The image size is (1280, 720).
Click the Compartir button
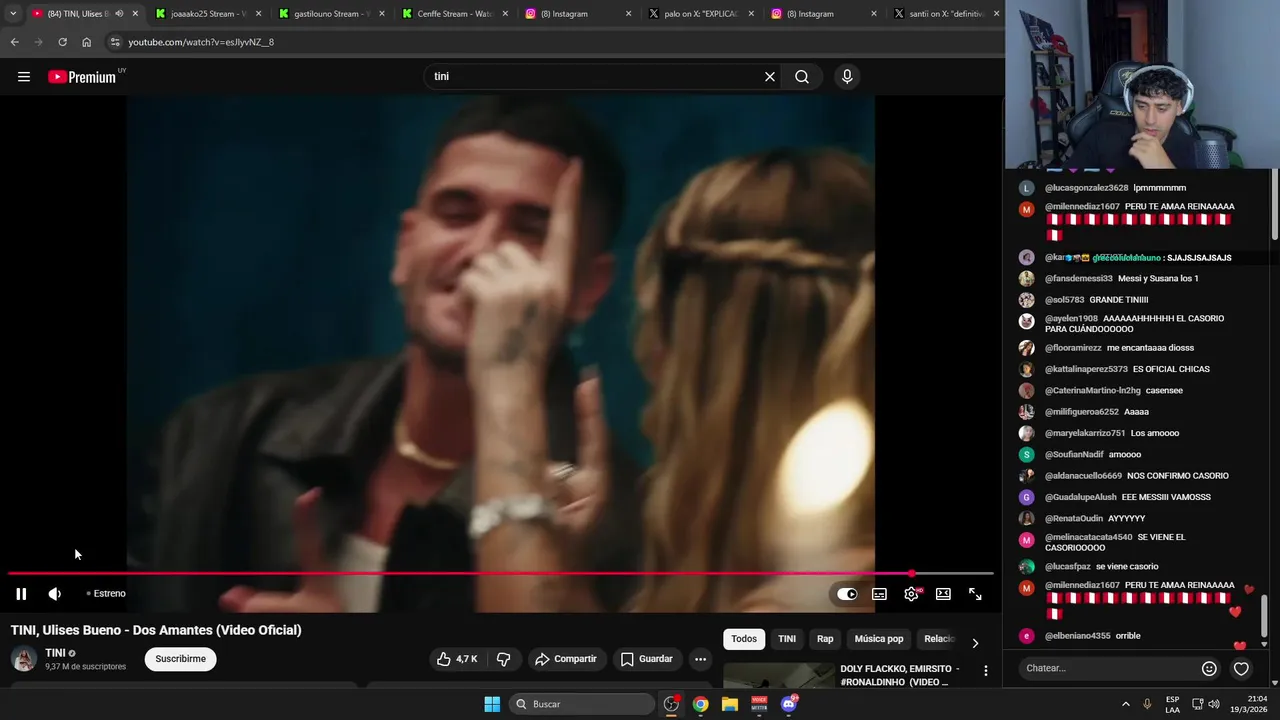coord(566,659)
